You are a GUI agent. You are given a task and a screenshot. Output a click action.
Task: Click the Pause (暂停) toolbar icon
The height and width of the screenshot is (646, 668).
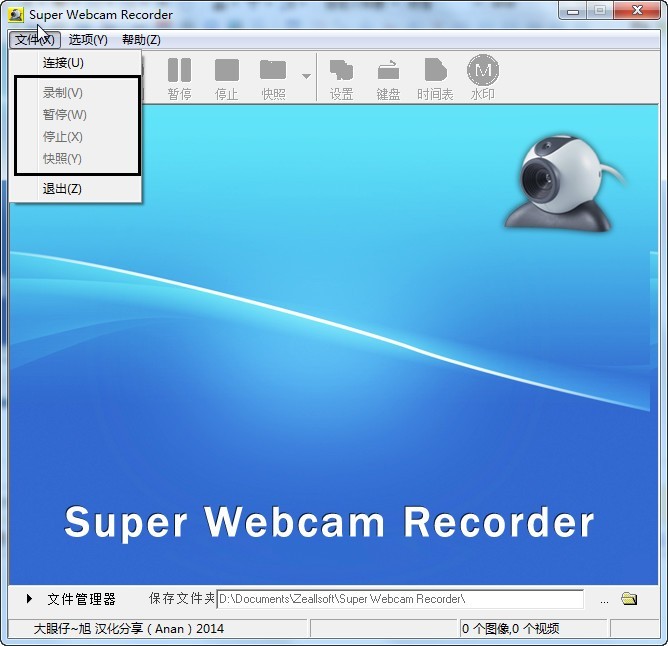(x=179, y=79)
